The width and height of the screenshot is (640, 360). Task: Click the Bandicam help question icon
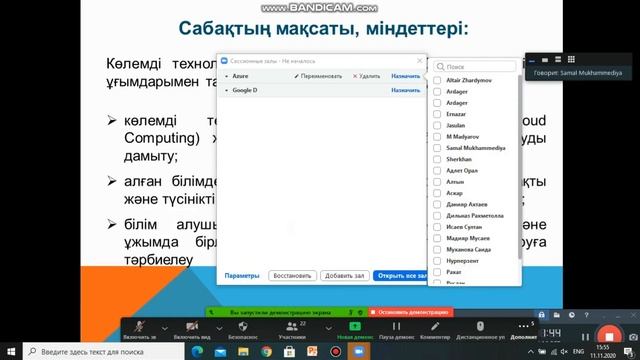click(x=587, y=315)
